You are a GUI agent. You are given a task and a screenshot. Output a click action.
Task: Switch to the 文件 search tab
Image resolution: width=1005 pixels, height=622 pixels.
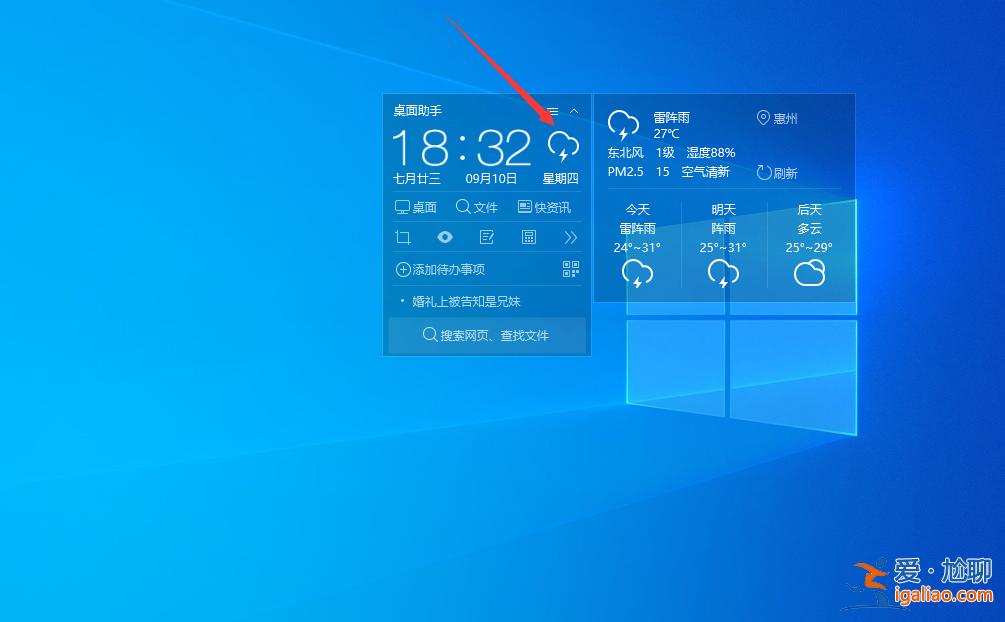pyautogui.click(x=477, y=207)
